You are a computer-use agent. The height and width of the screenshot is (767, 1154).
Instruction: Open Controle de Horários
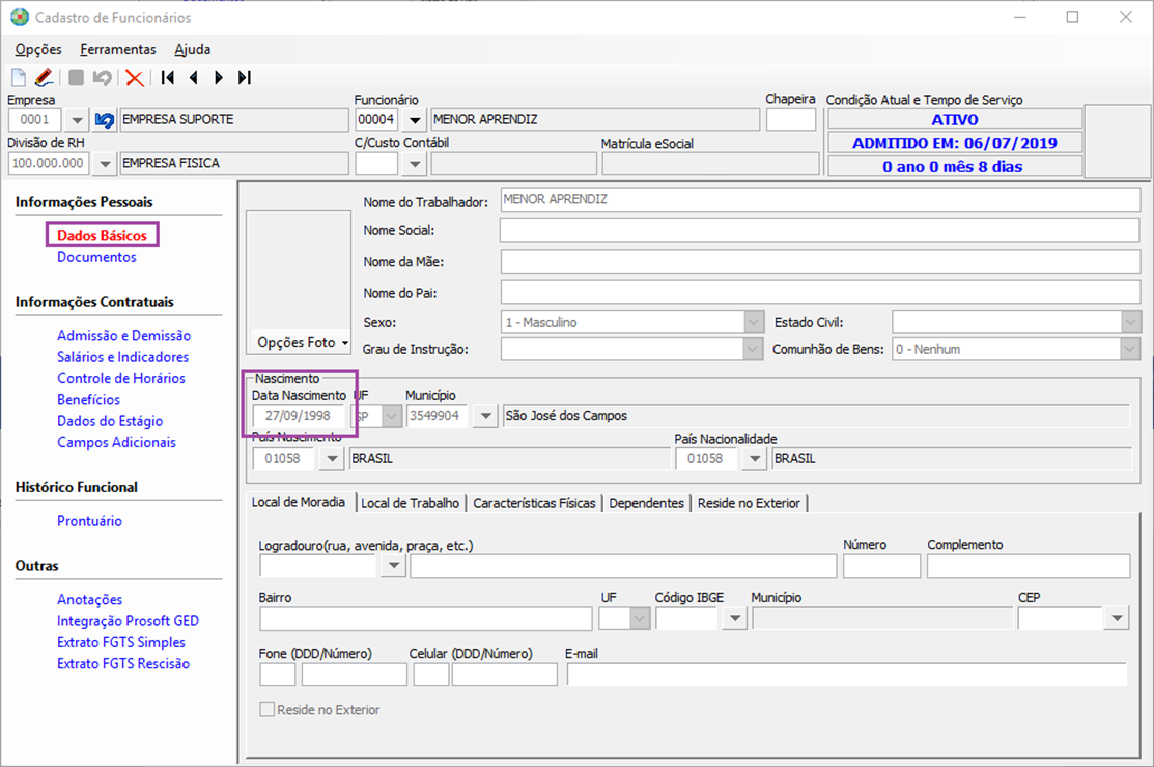[x=121, y=378]
